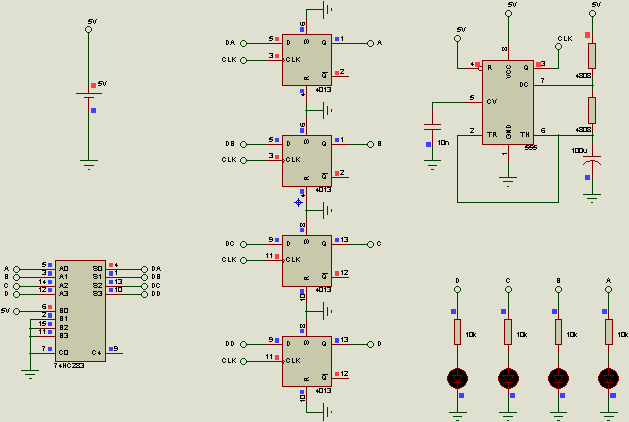
Task: Click the 5V terminal feeding the 555 R pin
Action: (457, 39)
